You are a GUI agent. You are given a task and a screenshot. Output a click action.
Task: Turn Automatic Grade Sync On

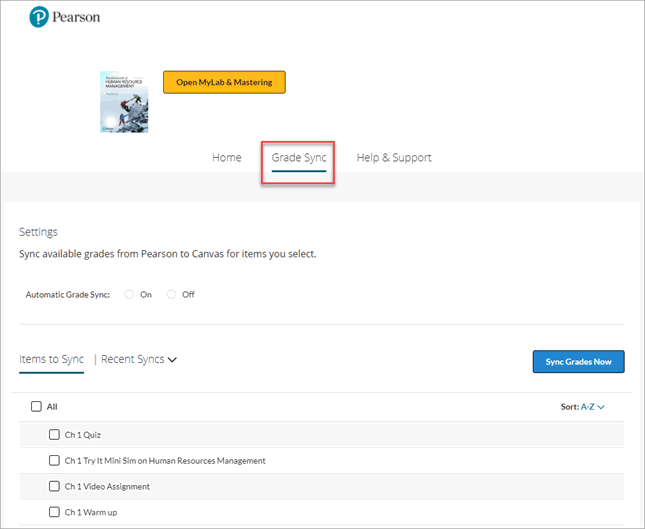click(x=129, y=295)
